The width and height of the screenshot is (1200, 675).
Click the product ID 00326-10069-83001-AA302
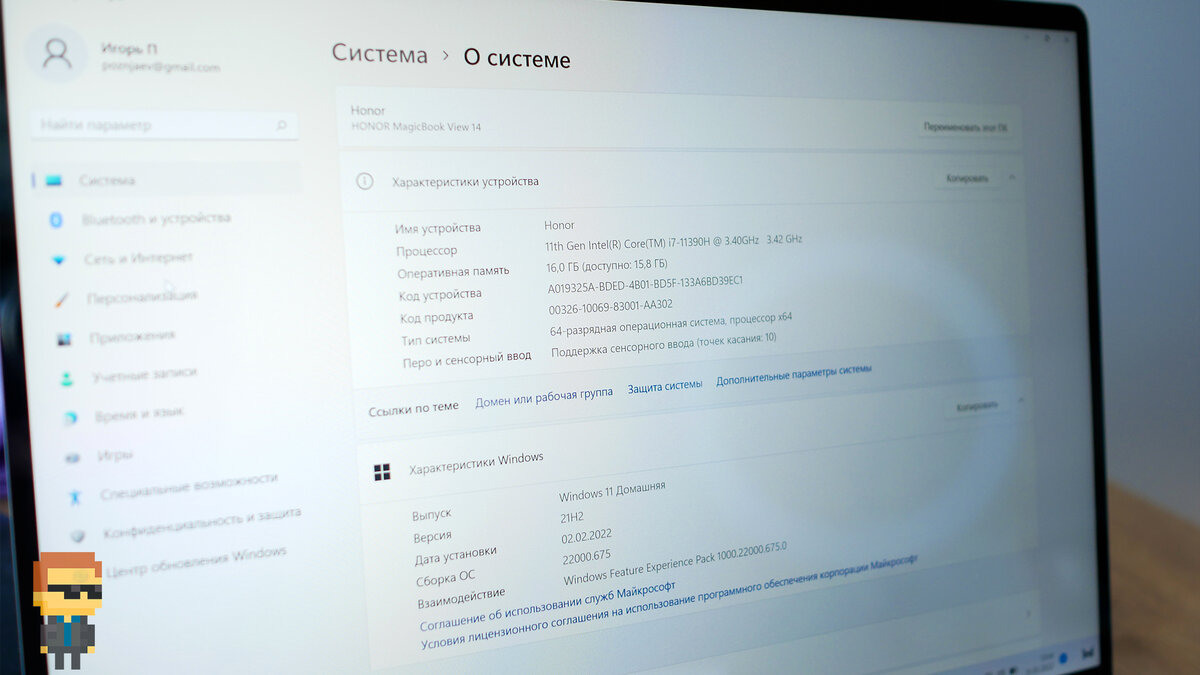click(x=611, y=309)
